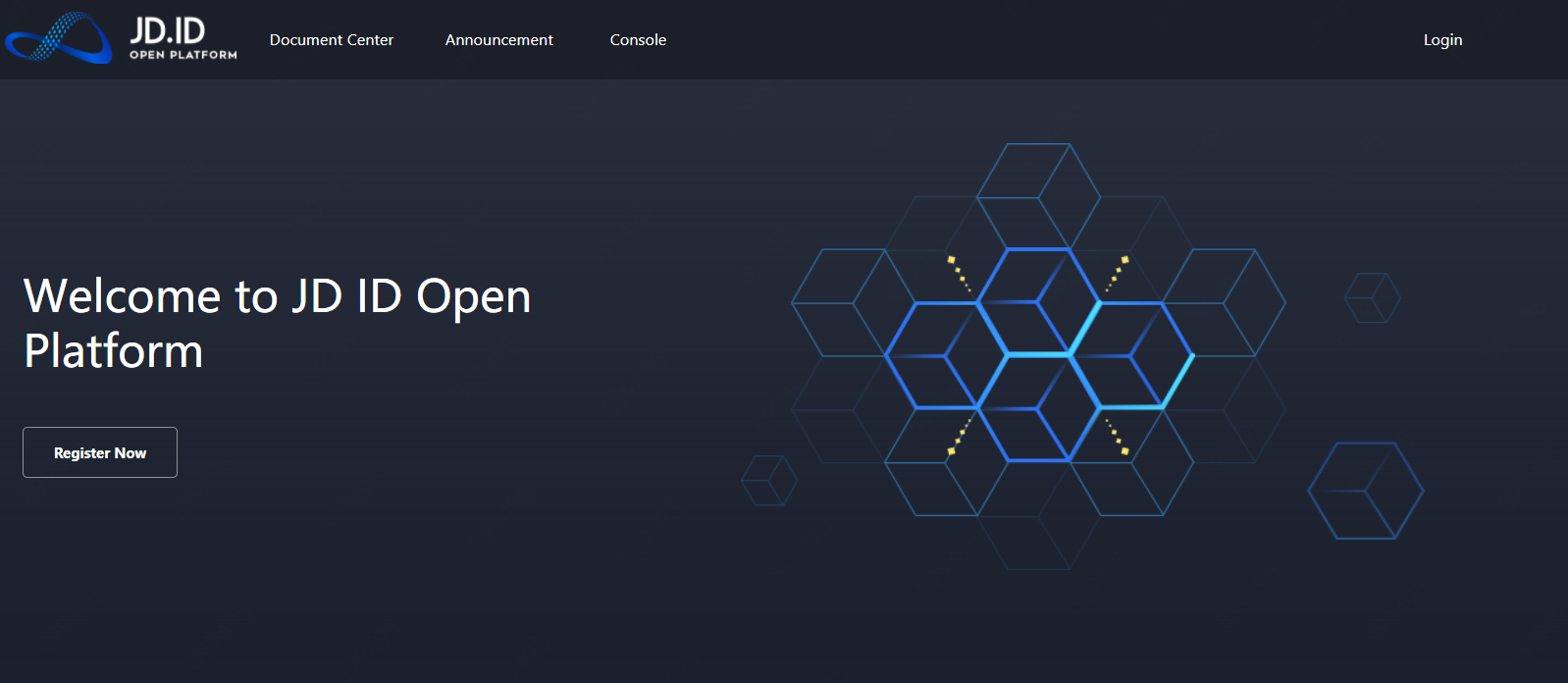The height and width of the screenshot is (683, 1568).
Task: Click the JD.ID Open Platform logo
Action: [121, 38]
